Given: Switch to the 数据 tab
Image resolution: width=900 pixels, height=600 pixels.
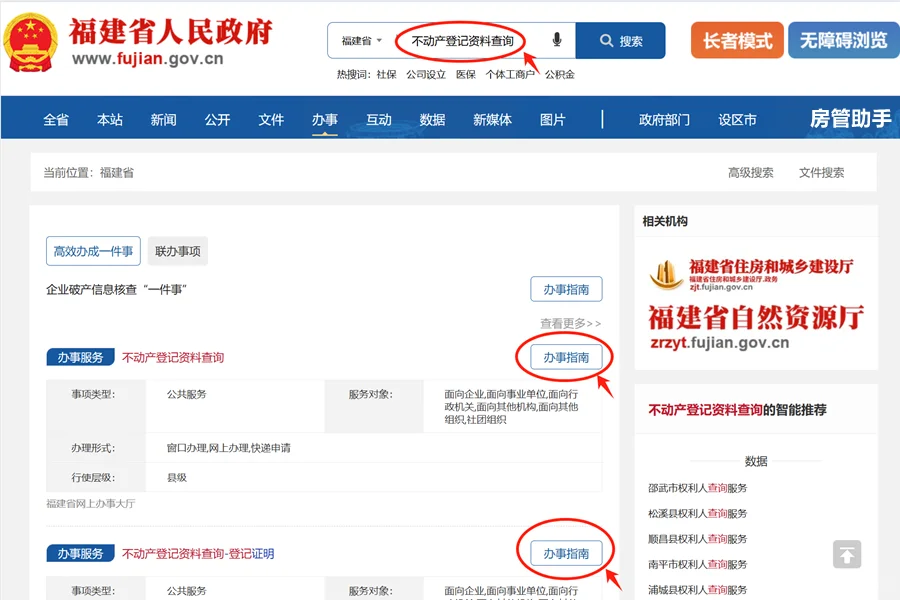Looking at the screenshot, I should coord(432,119).
